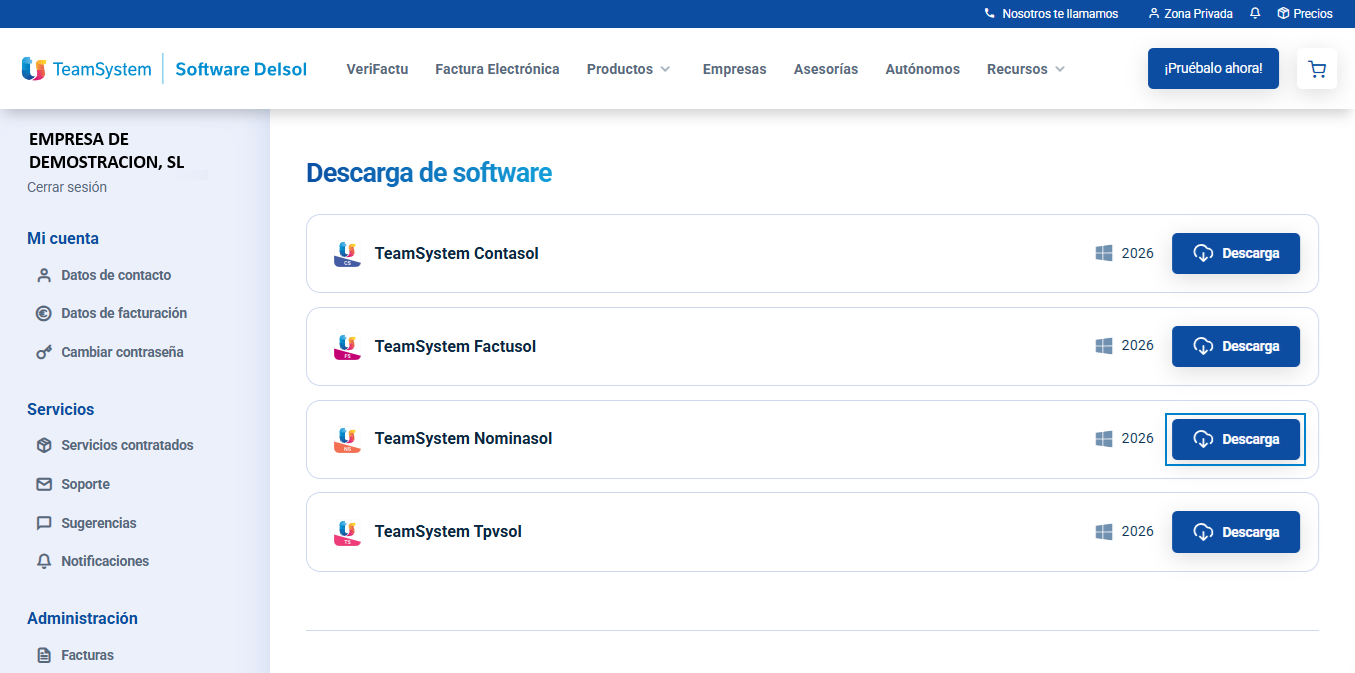Image resolution: width=1355 pixels, height=673 pixels.
Task: Download TeamSystem Contasol
Action: coord(1236,253)
